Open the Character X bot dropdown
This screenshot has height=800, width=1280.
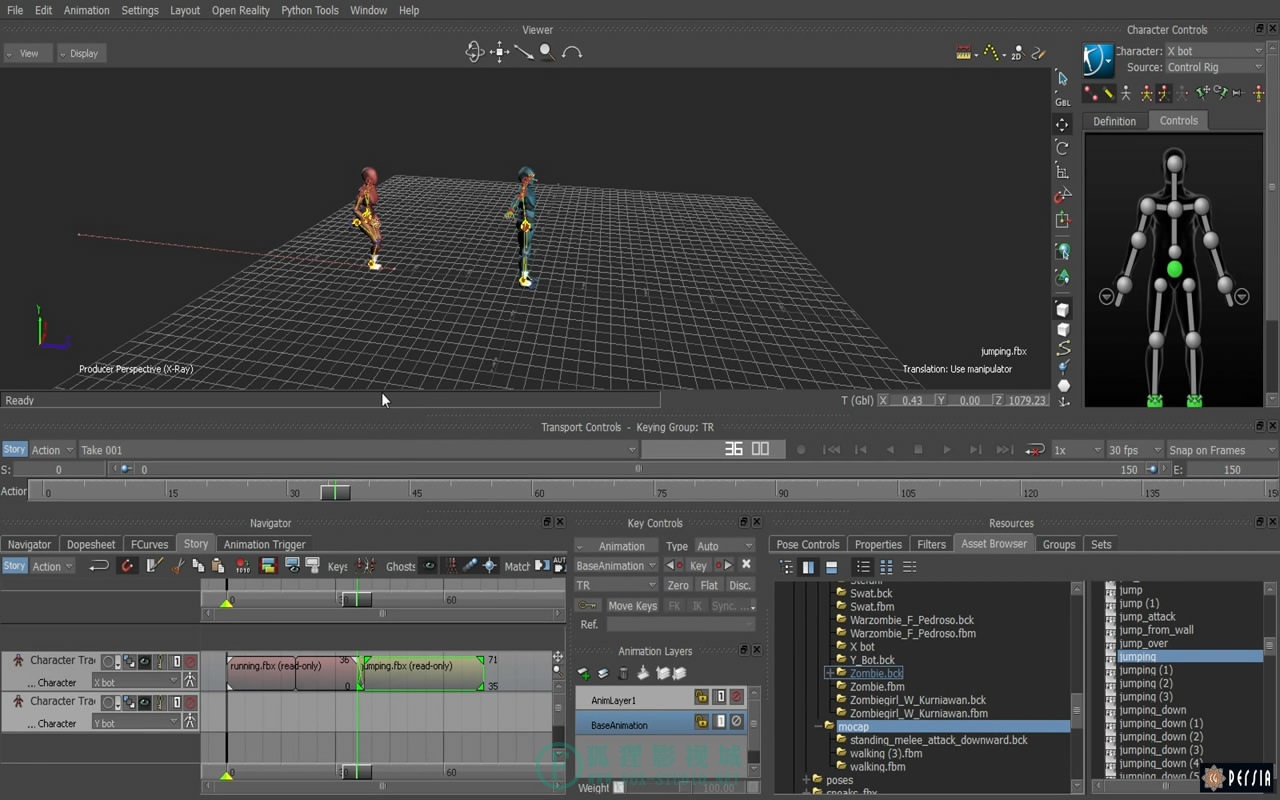[x=1215, y=51]
